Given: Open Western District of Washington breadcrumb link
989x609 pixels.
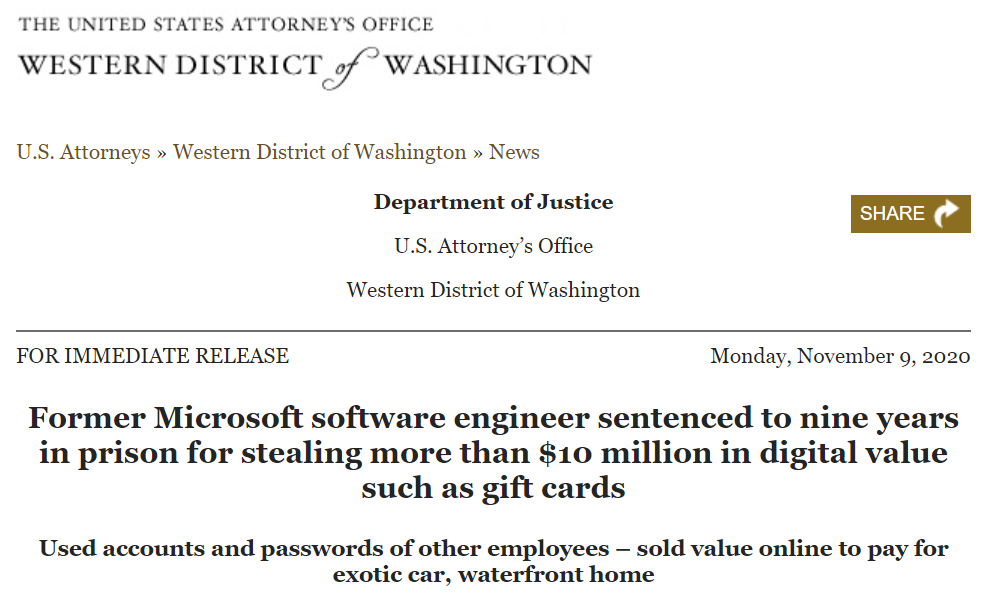Looking at the screenshot, I should tap(320, 153).
